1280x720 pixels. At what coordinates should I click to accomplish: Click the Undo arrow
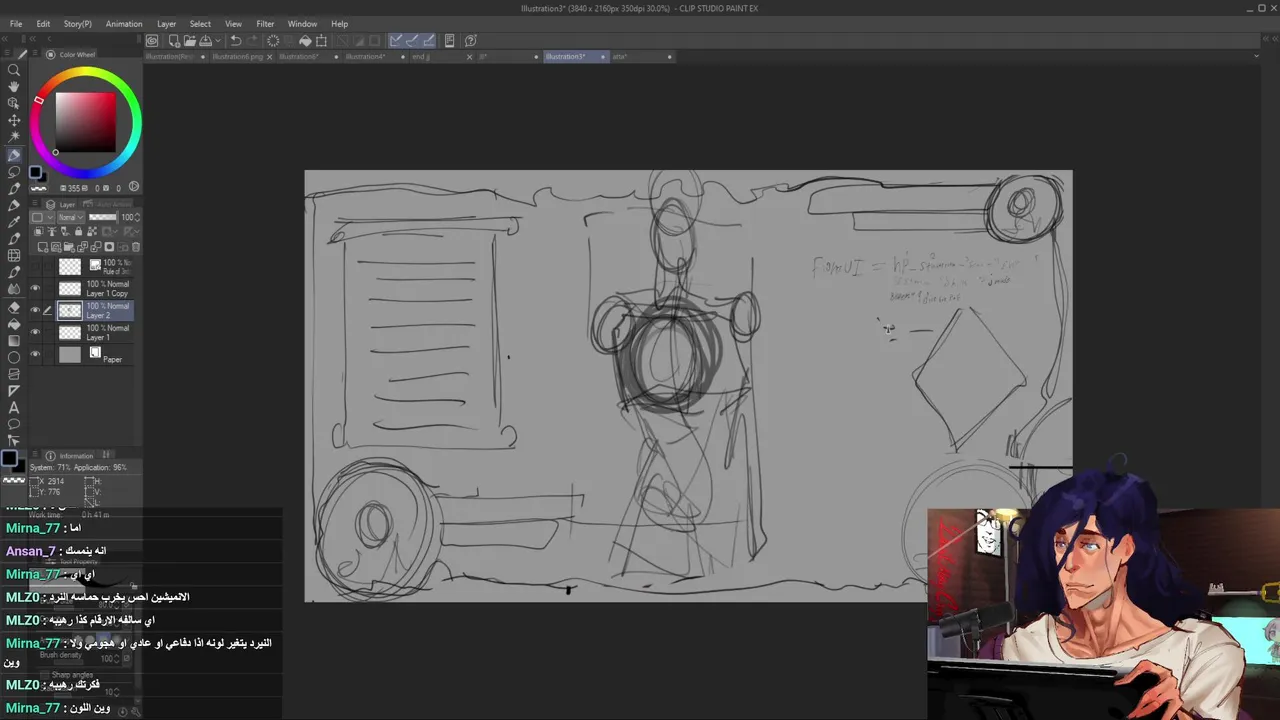click(236, 41)
